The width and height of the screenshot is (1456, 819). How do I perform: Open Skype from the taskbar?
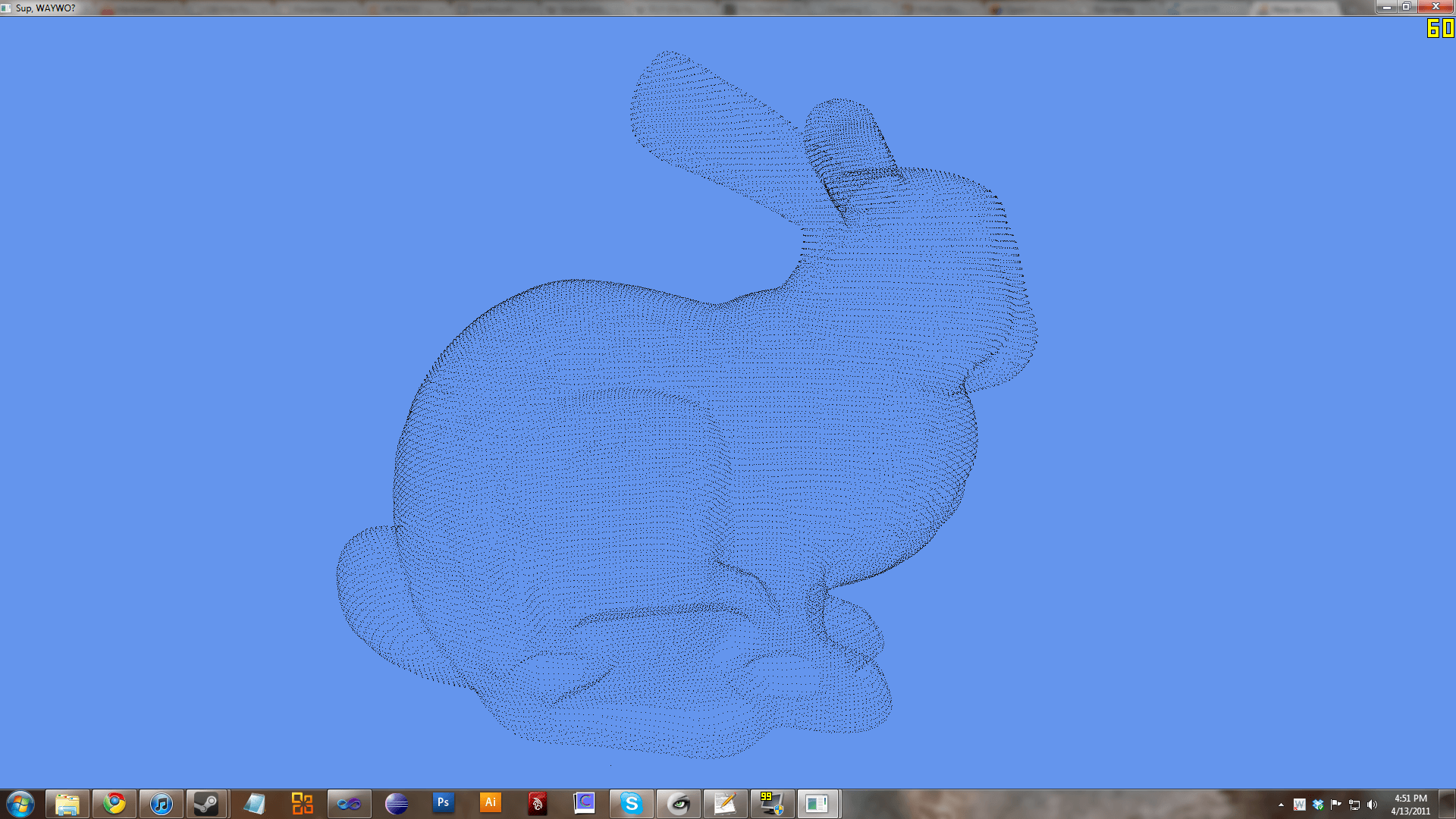coord(631,804)
